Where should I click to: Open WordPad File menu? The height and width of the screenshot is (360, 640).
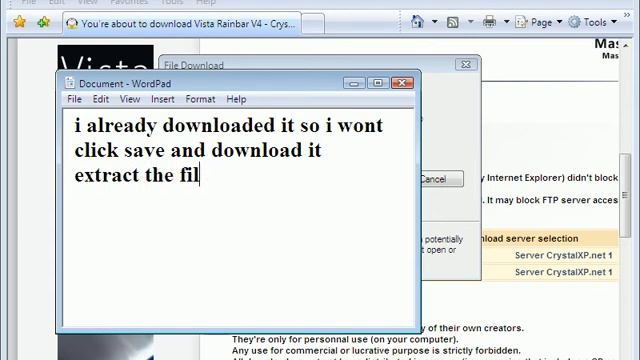[x=74, y=99]
